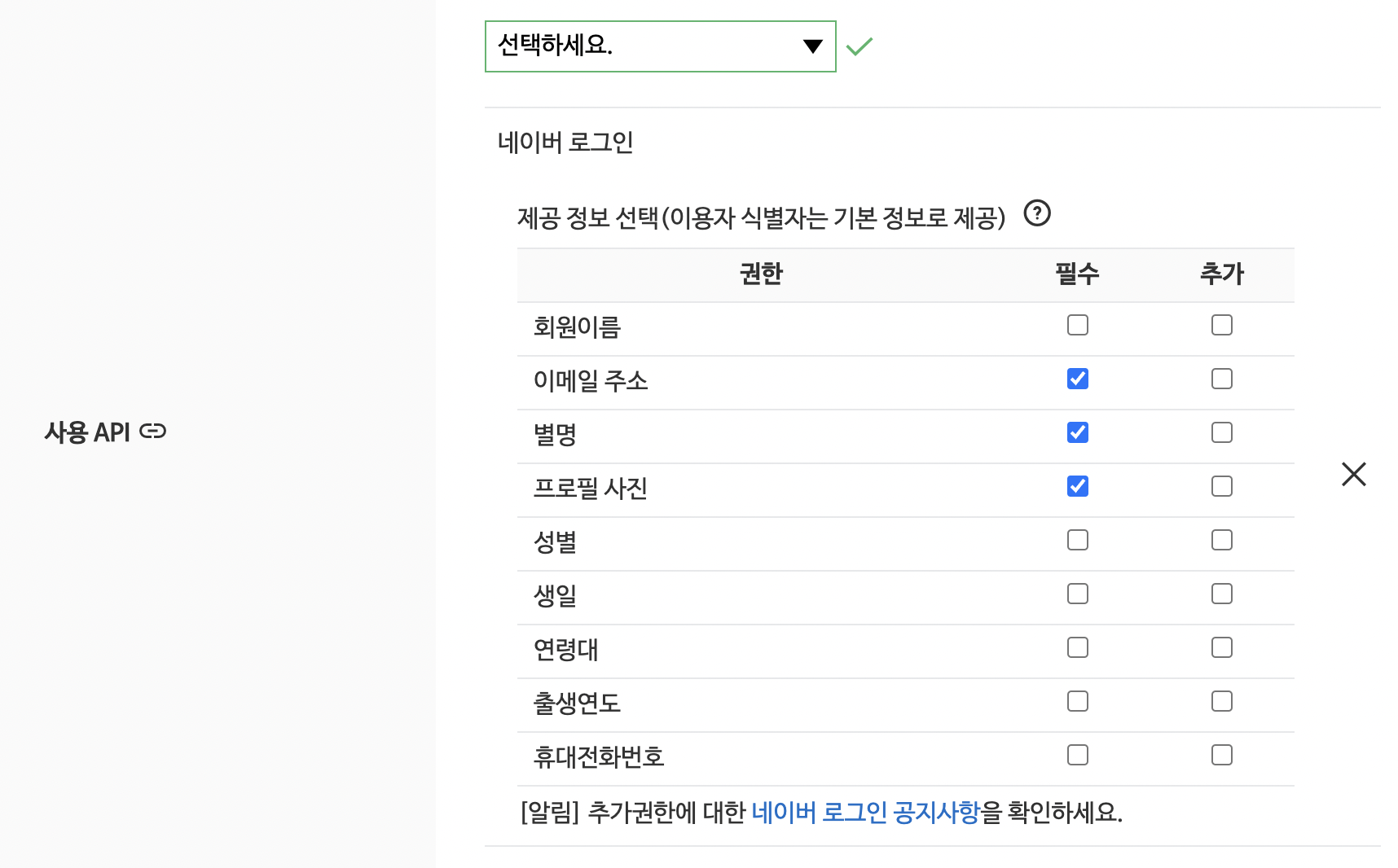Click the 권한 column header
This screenshot has width=1398, height=868.
click(x=759, y=274)
